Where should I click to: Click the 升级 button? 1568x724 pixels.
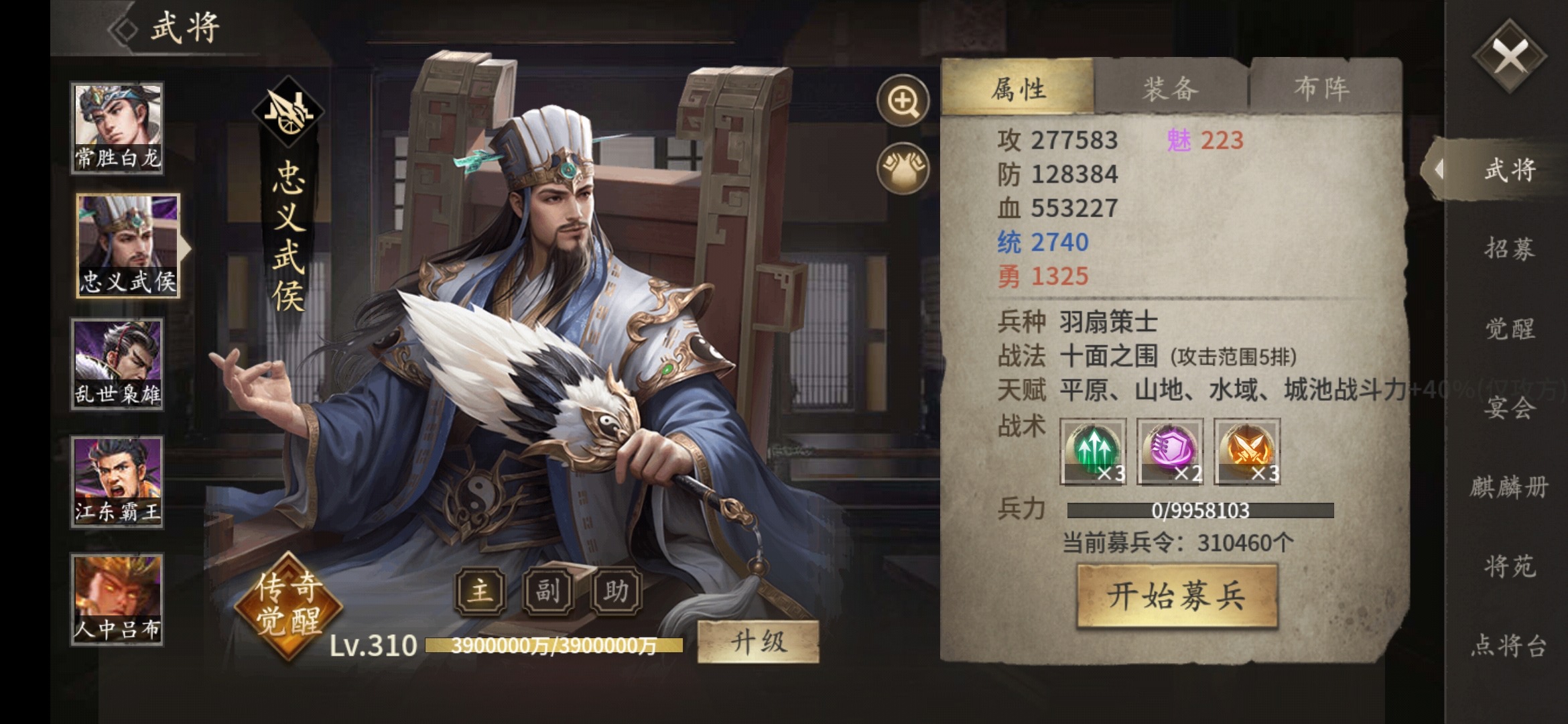(758, 642)
